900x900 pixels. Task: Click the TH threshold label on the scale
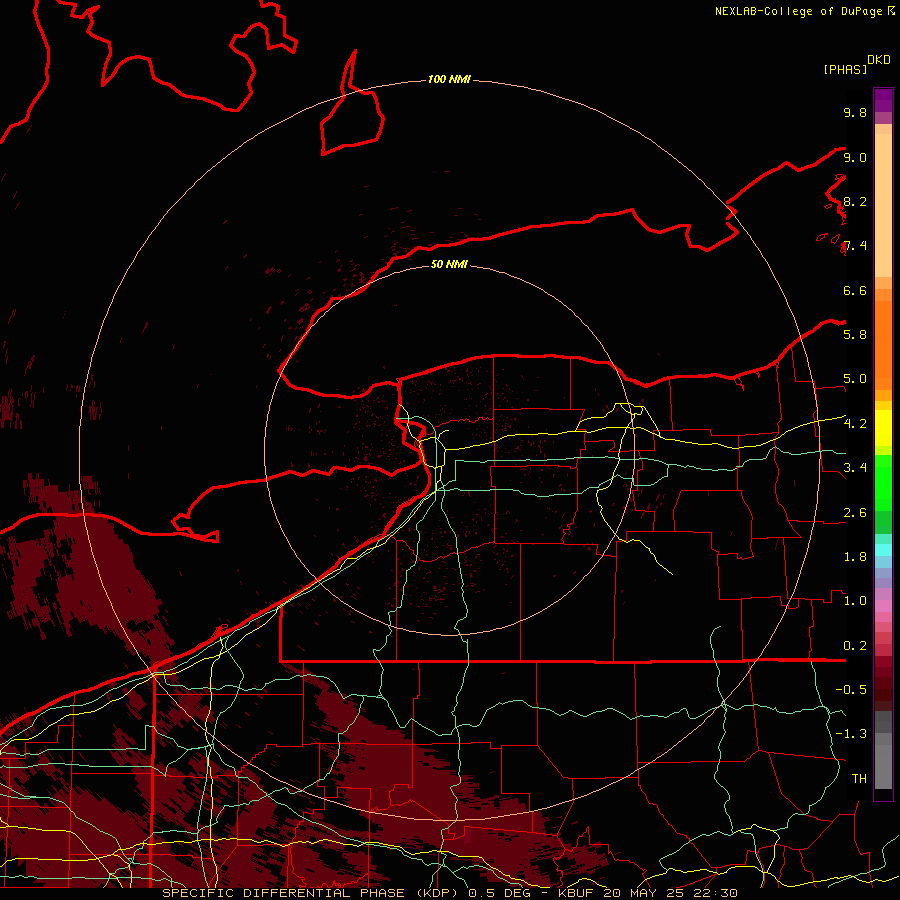pyautogui.click(x=859, y=778)
